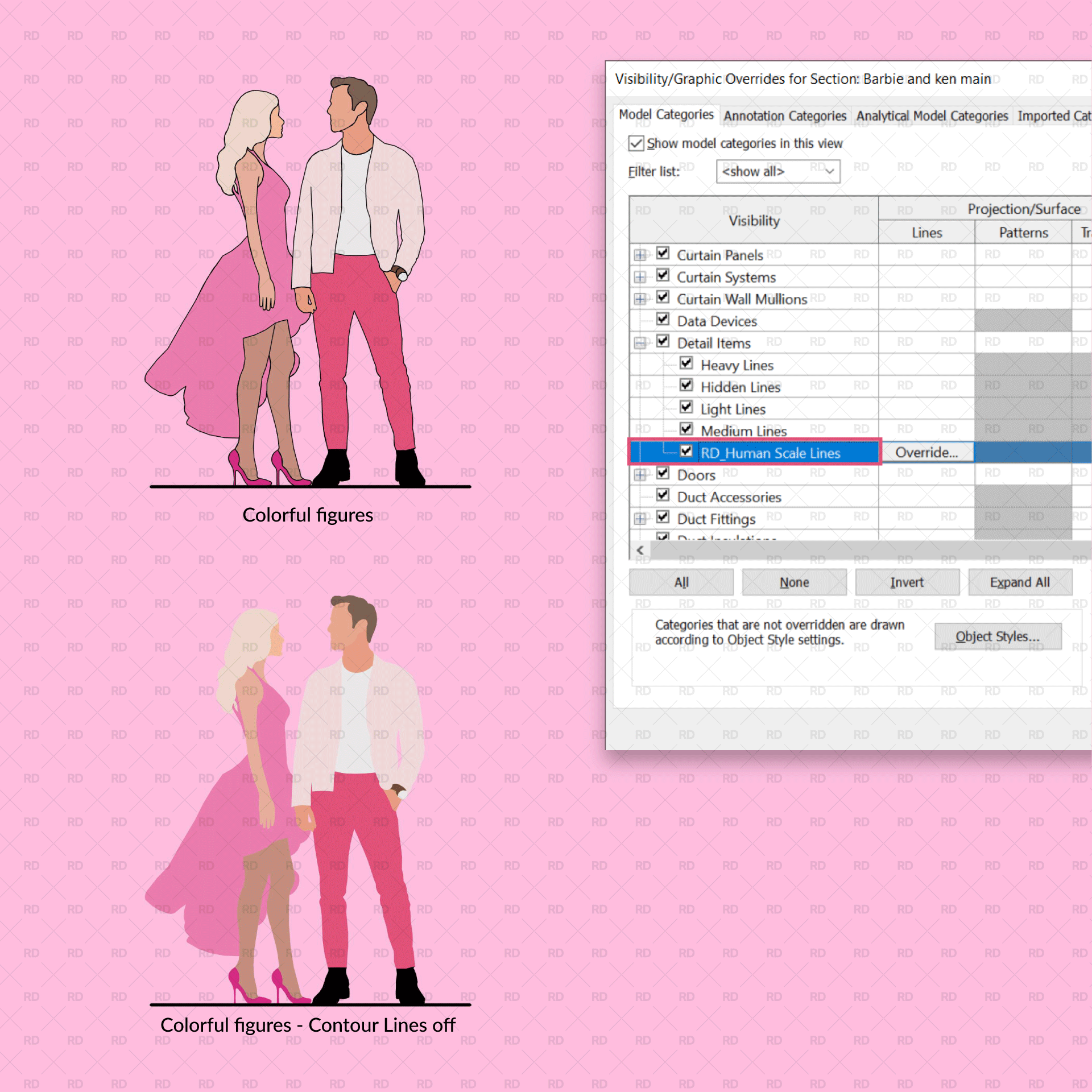Expand the Curtain Wall Mullions category

[x=640, y=297]
